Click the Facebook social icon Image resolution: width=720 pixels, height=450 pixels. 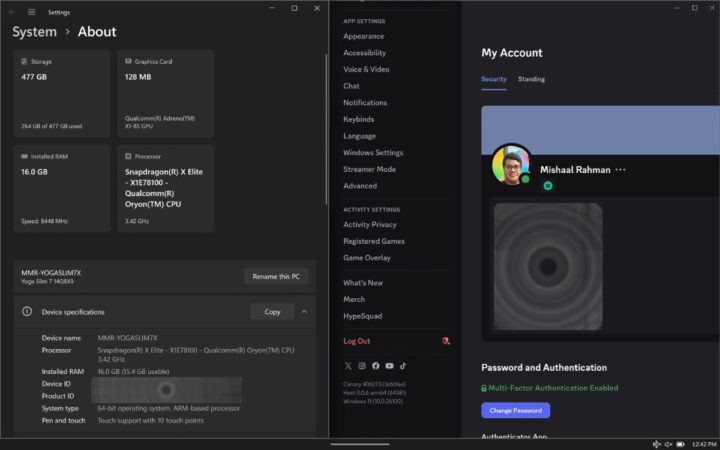(376, 366)
